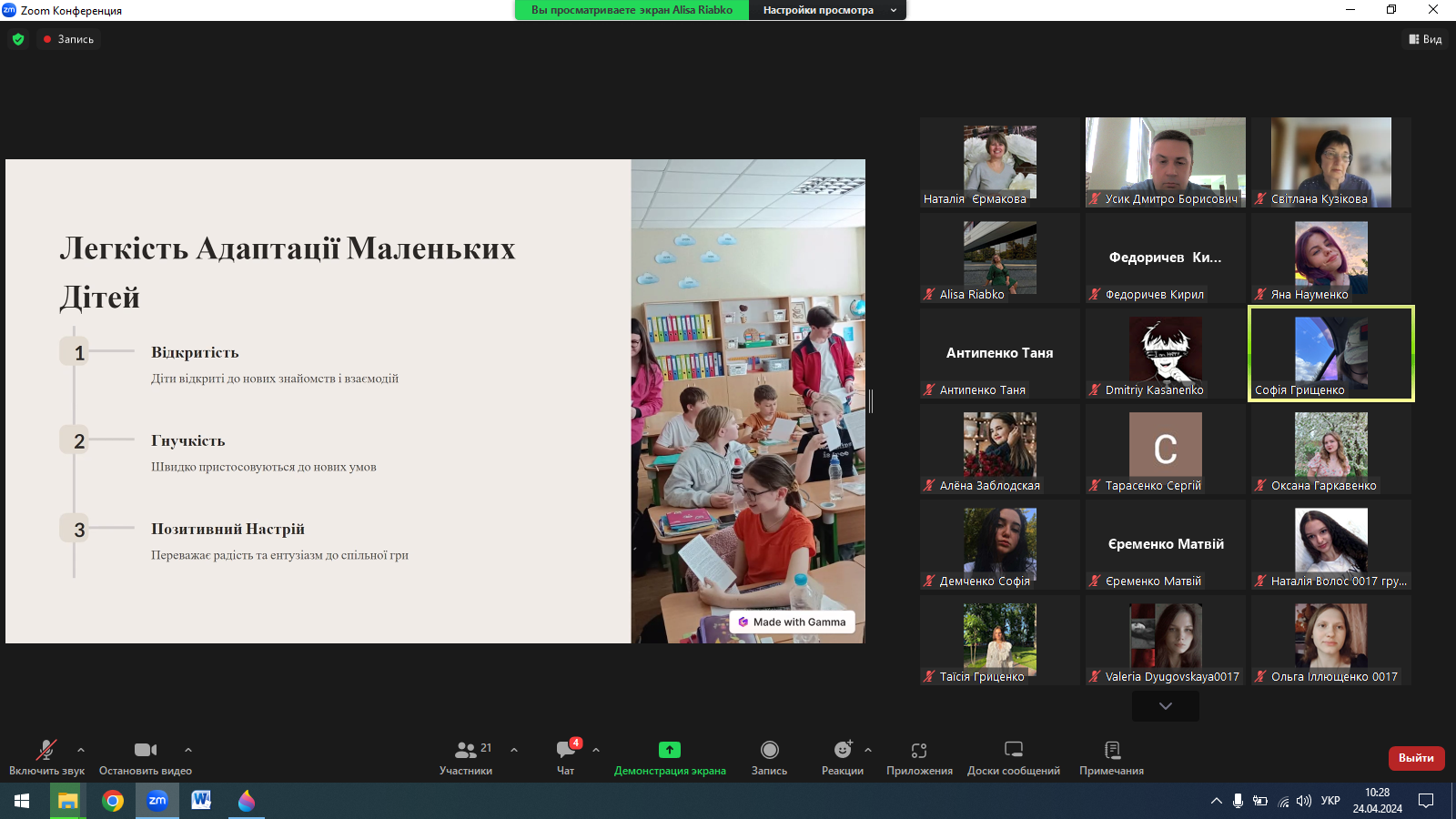Start screen sharing with the green button
1456x819 pixels.
(x=670, y=750)
